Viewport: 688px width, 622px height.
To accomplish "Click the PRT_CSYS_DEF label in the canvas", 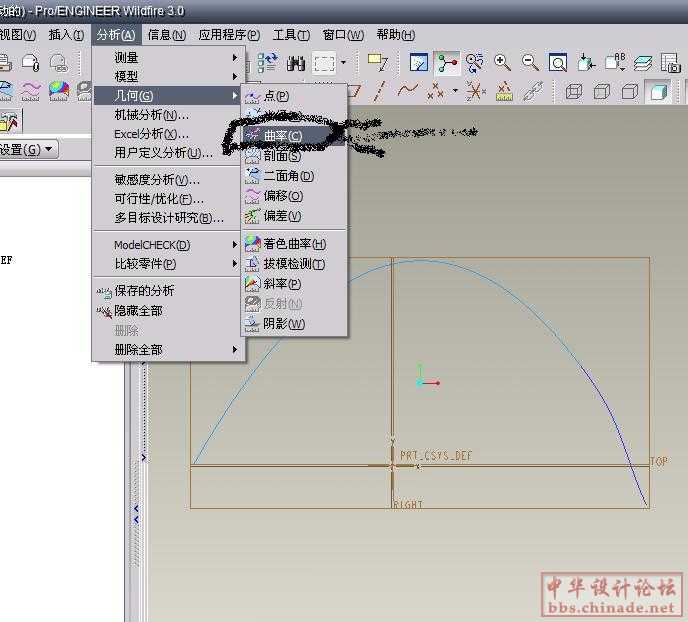I will tap(436, 456).
